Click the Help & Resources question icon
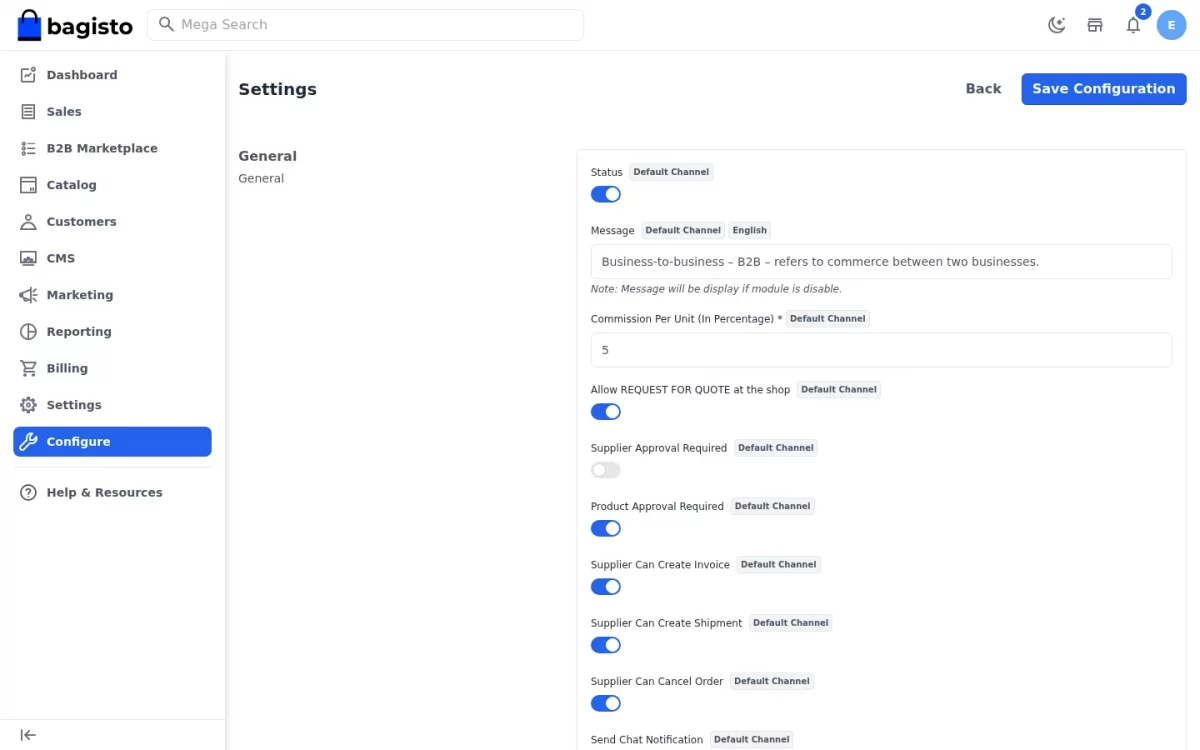 (x=28, y=493)
